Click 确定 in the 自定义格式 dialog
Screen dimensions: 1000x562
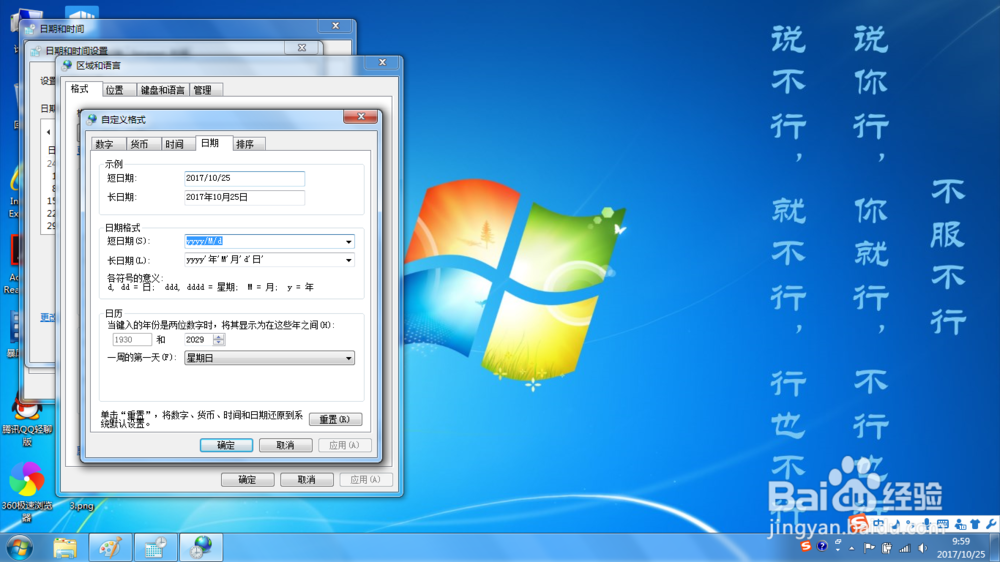point(226,445)
